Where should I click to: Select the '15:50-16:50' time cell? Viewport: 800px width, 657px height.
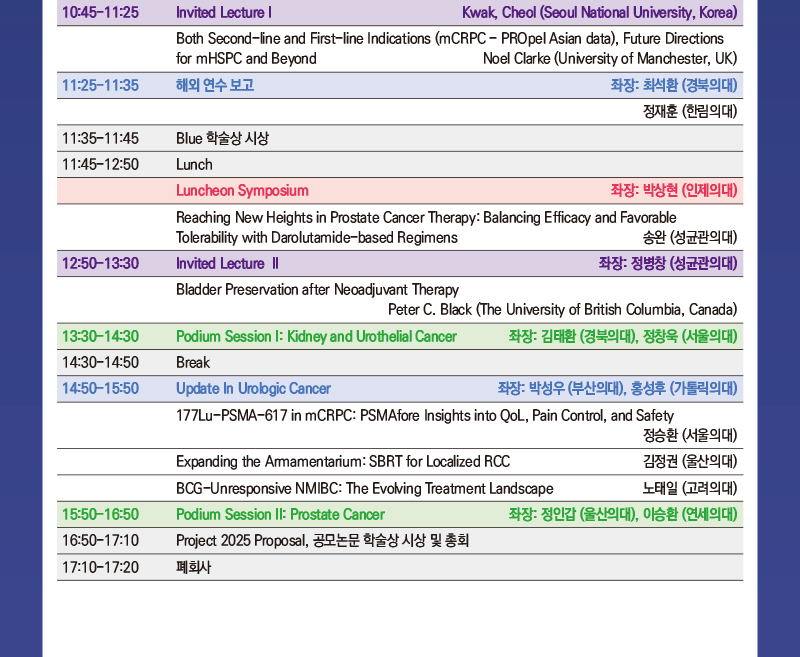[100, 514]
